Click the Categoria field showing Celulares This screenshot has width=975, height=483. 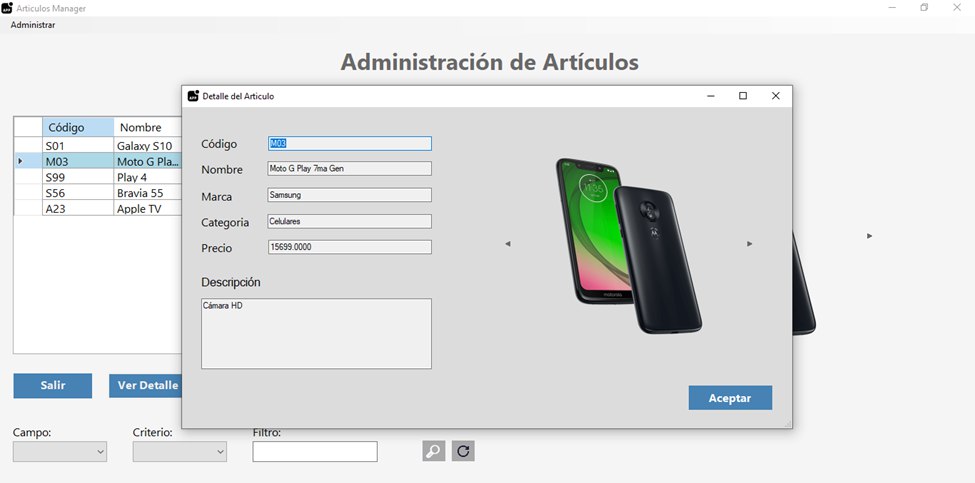point(349,221)
